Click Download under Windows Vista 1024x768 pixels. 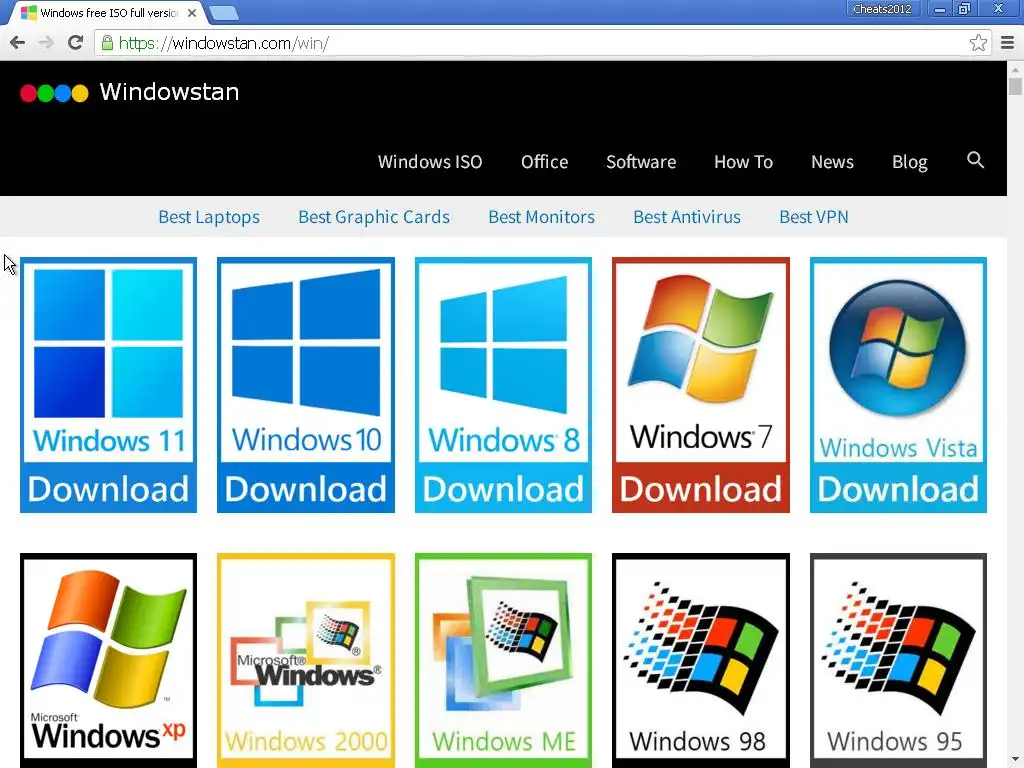click(x=898, y=488)
